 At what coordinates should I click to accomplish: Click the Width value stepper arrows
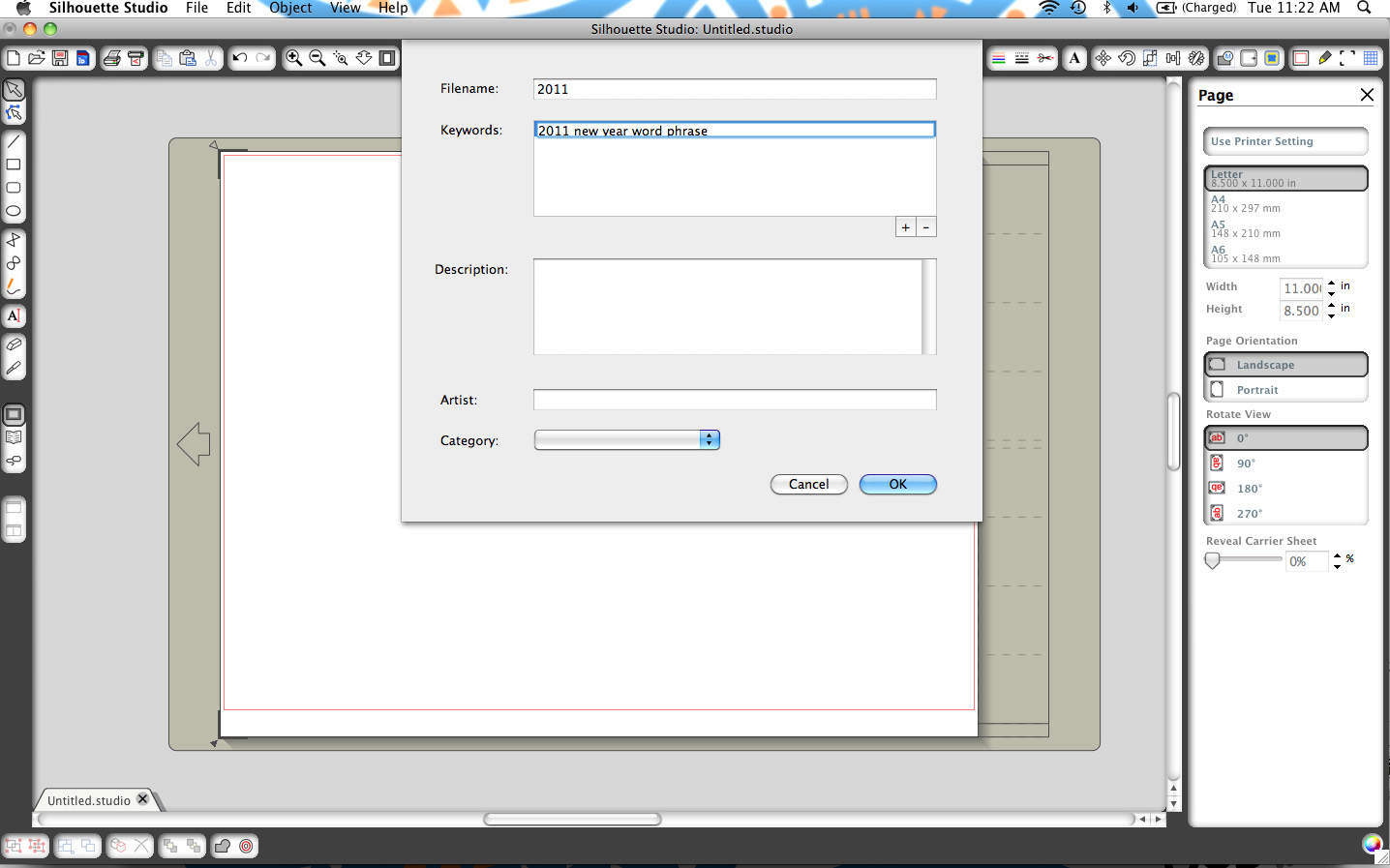pos(1332,287)
